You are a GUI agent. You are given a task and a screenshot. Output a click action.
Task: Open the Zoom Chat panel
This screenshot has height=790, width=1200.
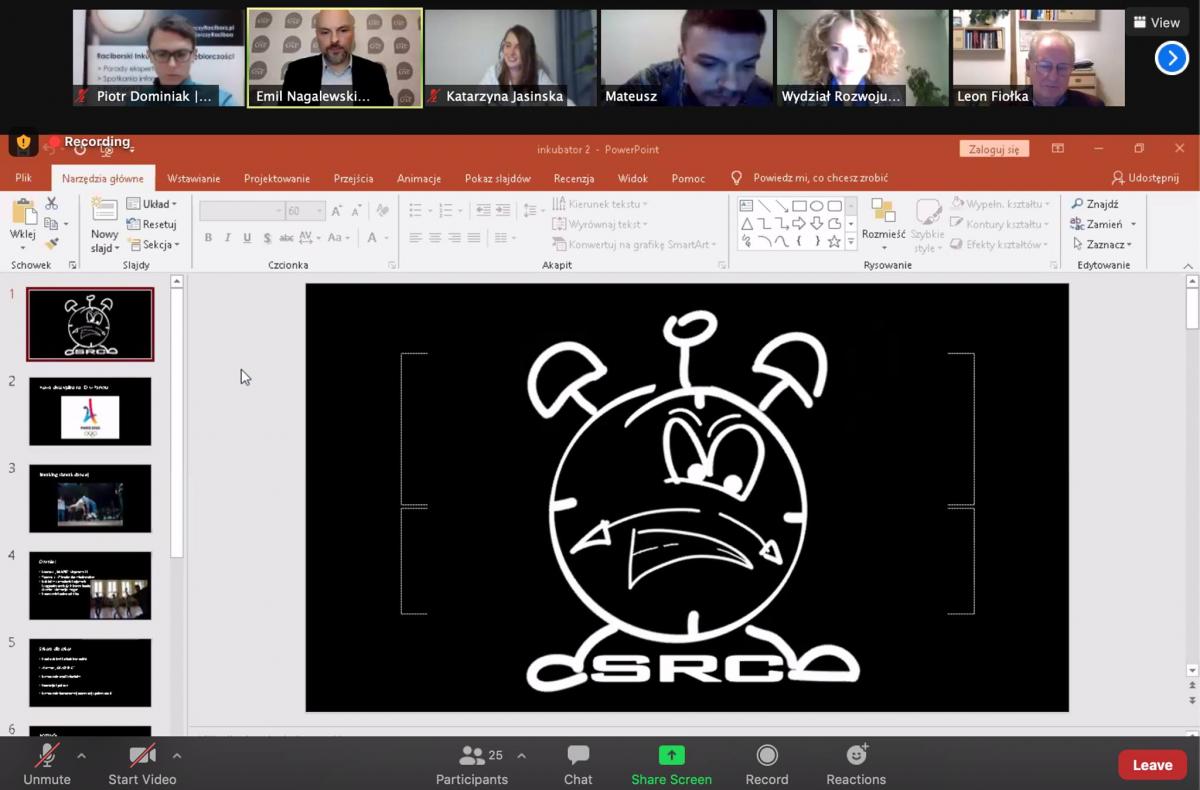[x=578, y=765]
